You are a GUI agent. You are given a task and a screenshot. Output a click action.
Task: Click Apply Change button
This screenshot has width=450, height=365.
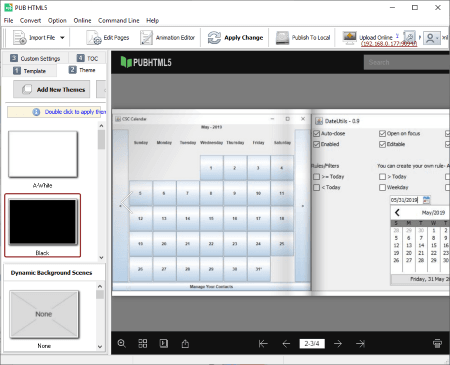(x=236, y=38)
